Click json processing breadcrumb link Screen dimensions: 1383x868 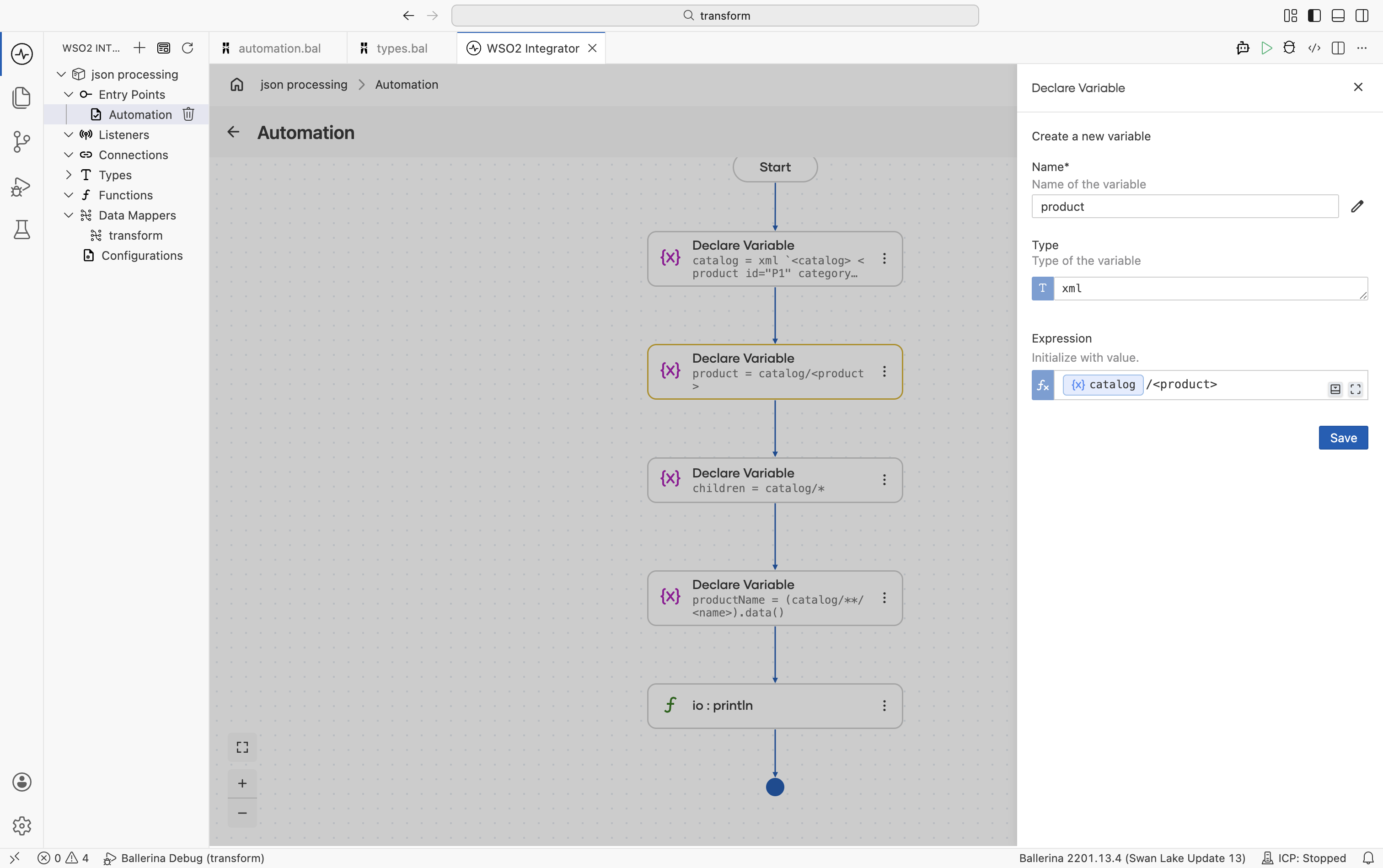coord(304,85)
